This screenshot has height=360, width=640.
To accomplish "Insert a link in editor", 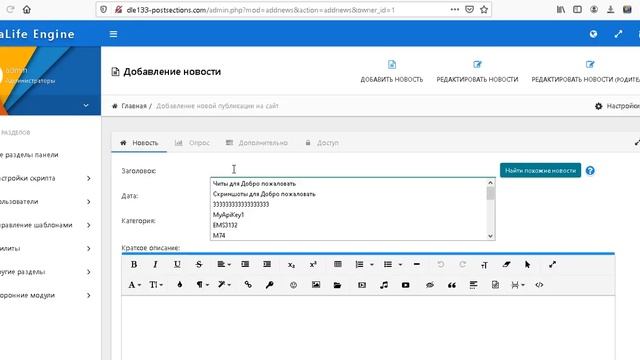I will (x=248, y=285).
